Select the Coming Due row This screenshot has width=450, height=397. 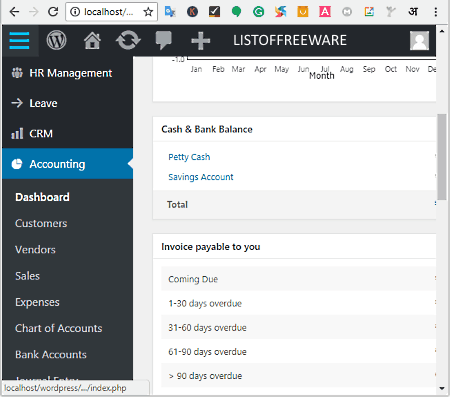[299, 279]
